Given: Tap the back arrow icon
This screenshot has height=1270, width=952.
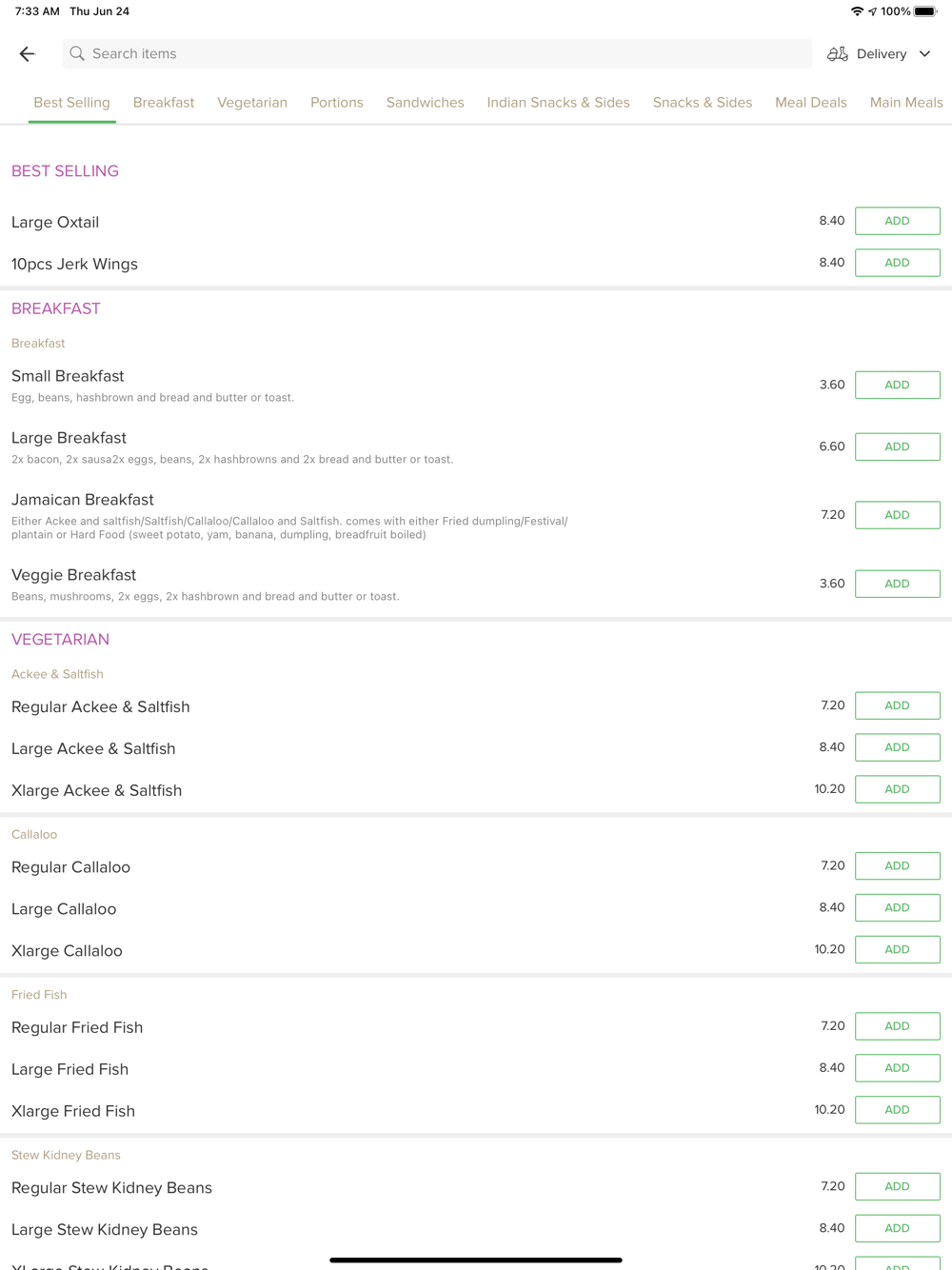Looking at the screenshot, I should click(27, 54).
